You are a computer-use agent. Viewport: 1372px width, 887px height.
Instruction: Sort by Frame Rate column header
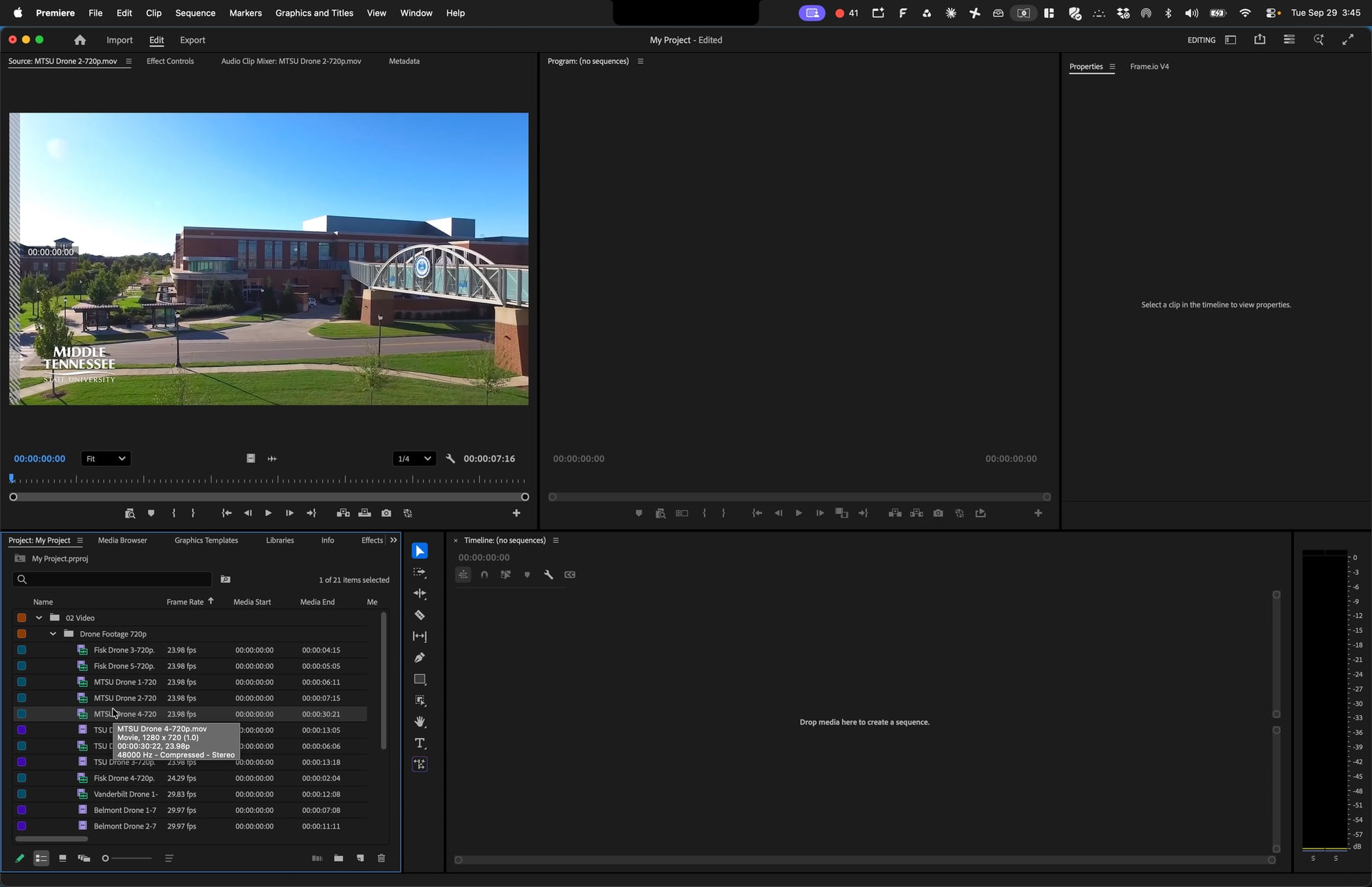185,602
